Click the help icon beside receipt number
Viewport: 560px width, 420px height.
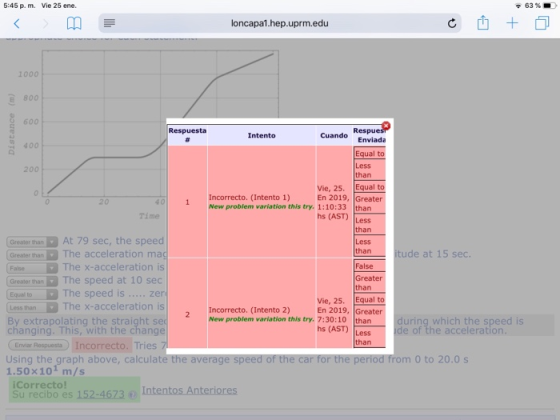coord(132,395)
